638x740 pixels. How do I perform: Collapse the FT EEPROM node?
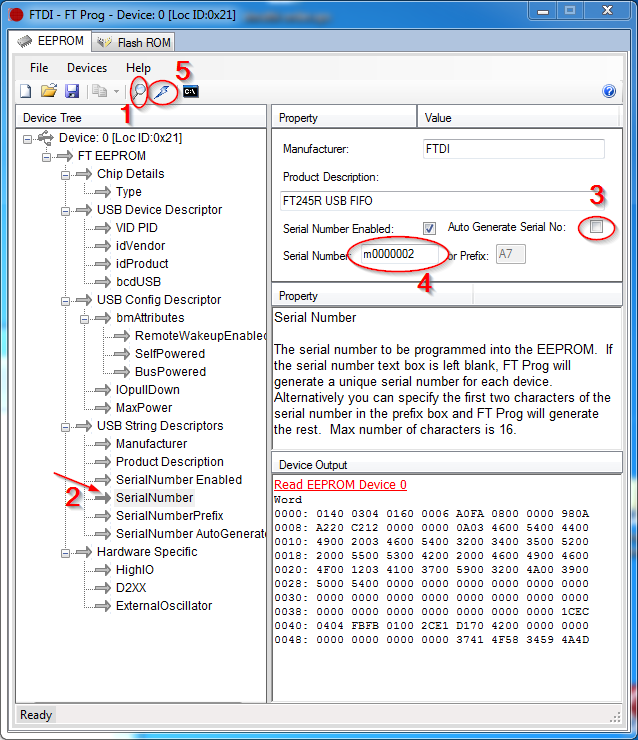tap(46, 157)
